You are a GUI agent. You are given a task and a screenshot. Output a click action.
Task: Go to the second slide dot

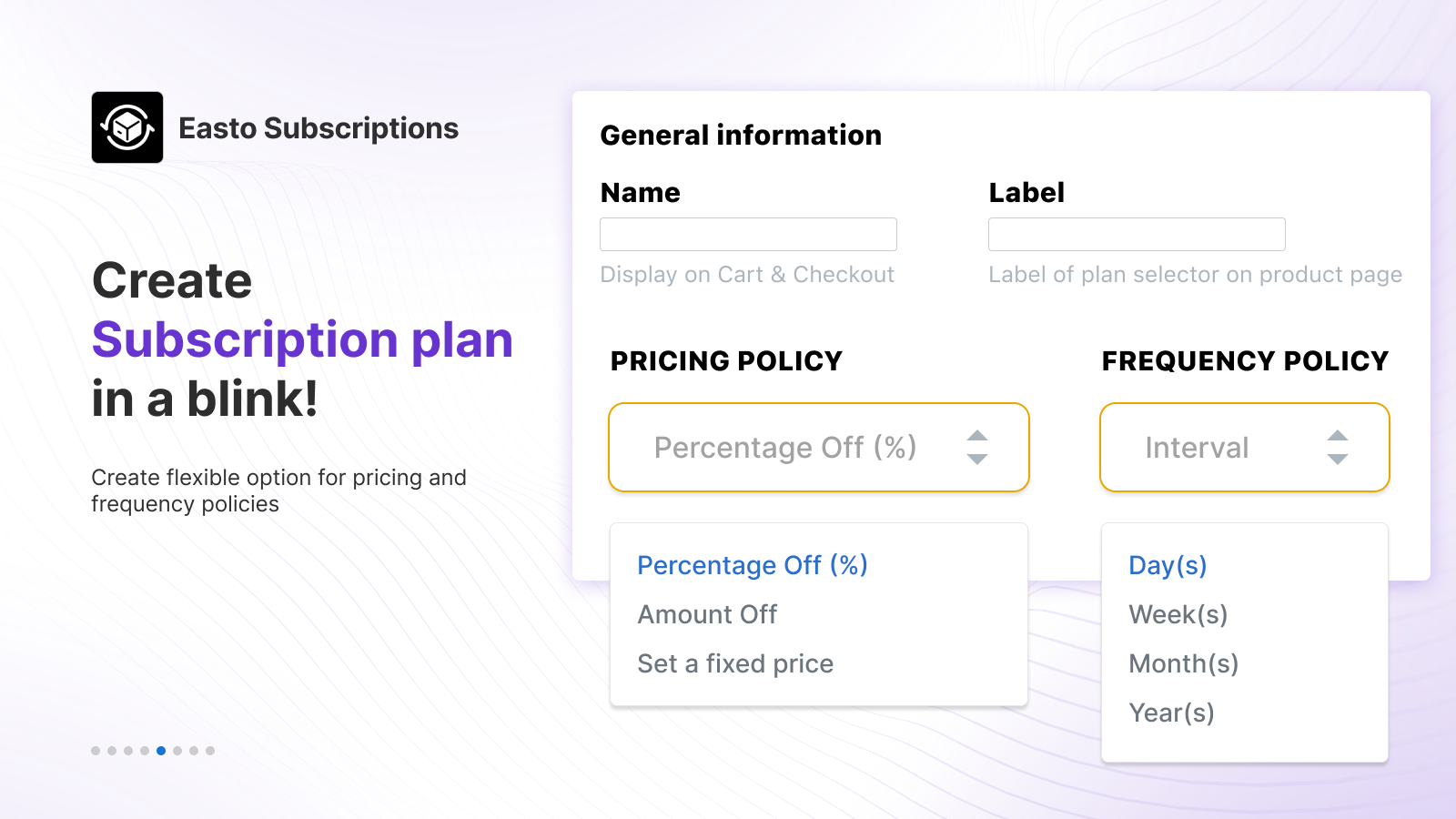coord(112,751)
